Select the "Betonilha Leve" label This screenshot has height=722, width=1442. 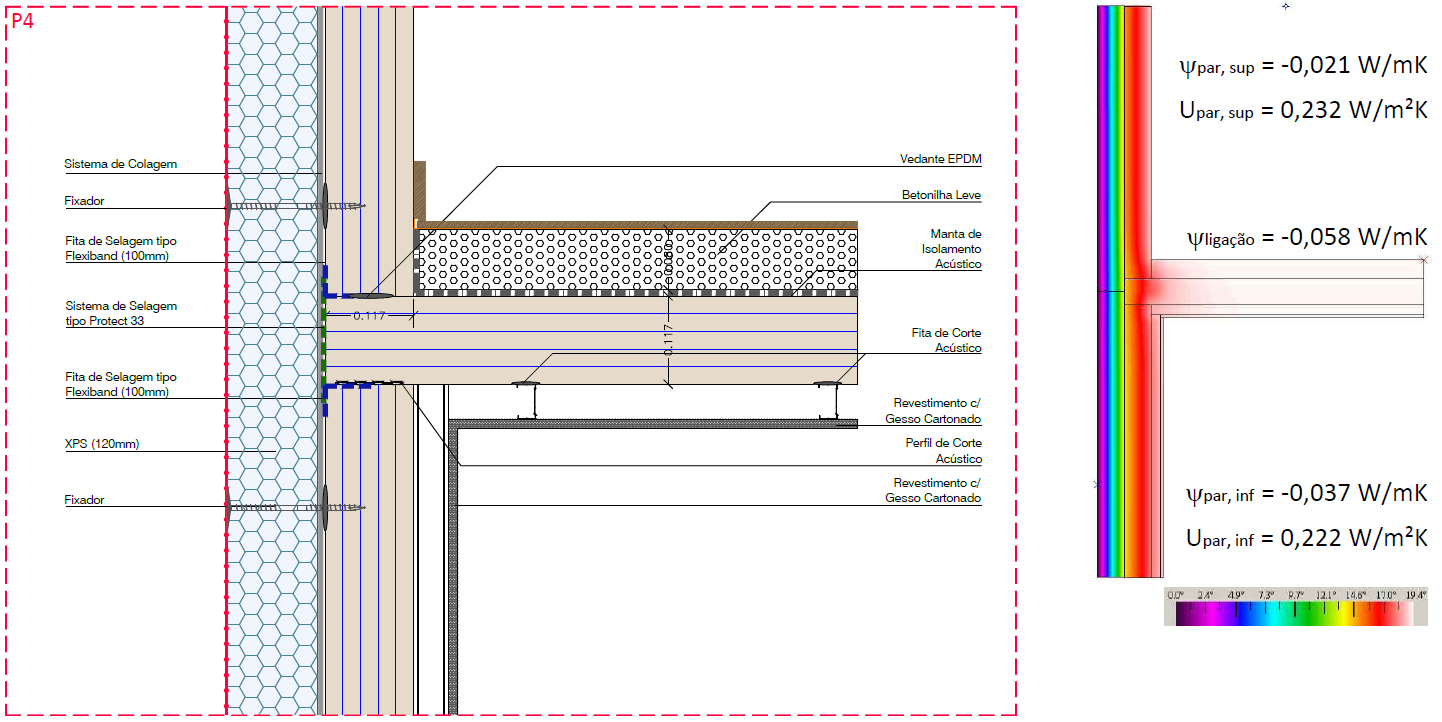tap(941, 195)
